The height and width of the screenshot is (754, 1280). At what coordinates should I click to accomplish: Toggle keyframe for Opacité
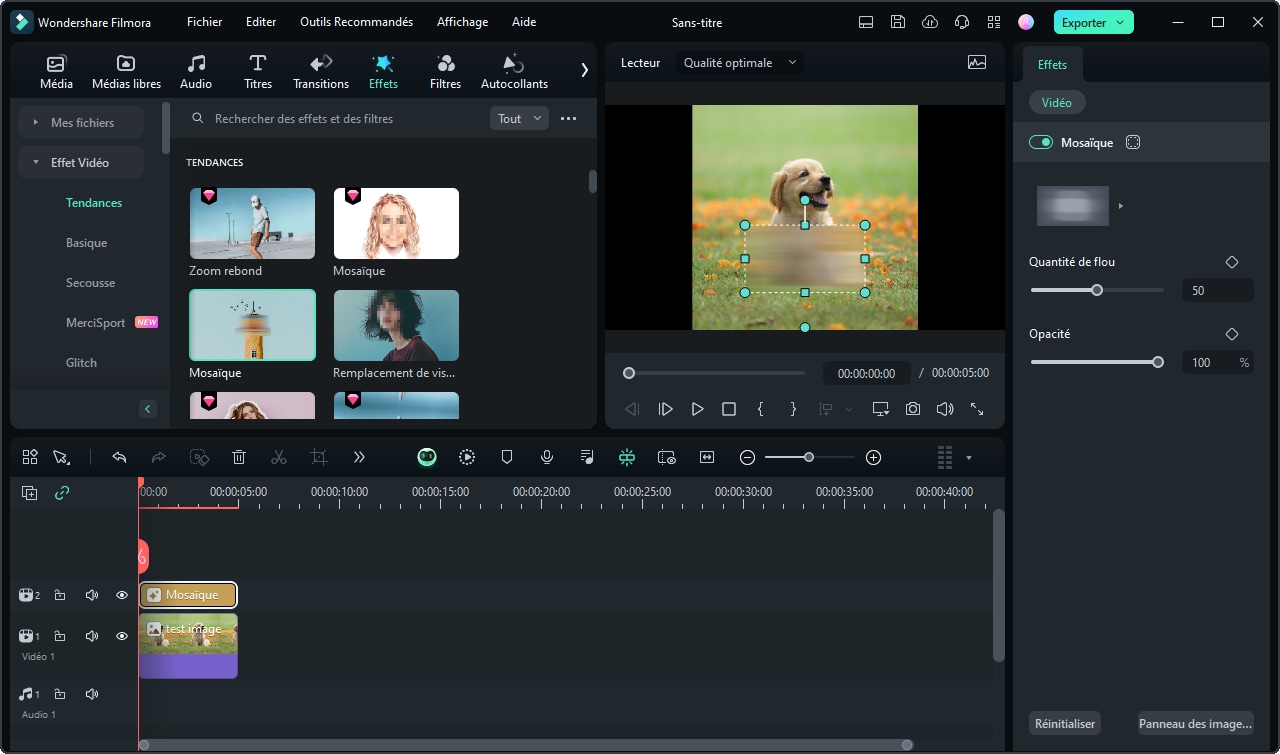[1232, 334]
